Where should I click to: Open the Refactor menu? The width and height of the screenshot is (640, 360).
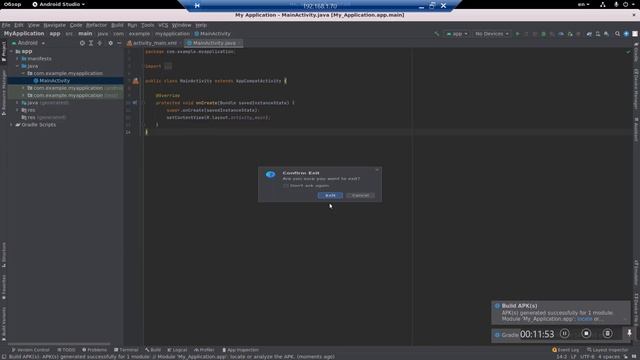pyautogui.click(x=96, y=25)
